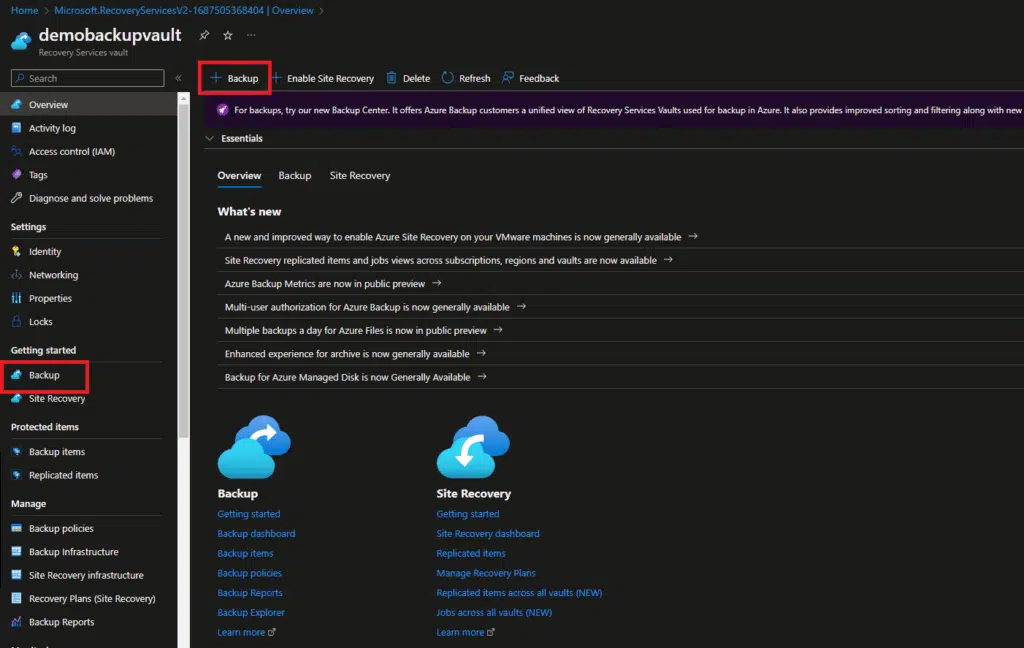
Task: Click the Feedback person icon
Action: pyautogui.click(x=507, y=78)
